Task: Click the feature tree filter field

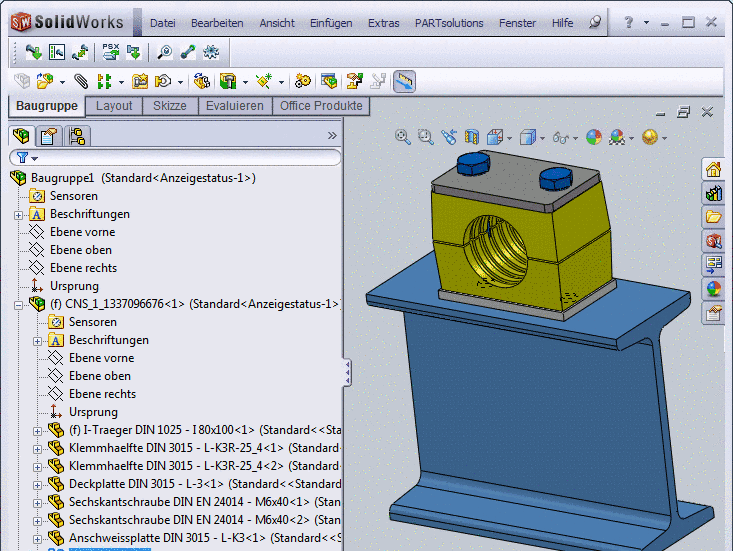Action: point(180,158)
